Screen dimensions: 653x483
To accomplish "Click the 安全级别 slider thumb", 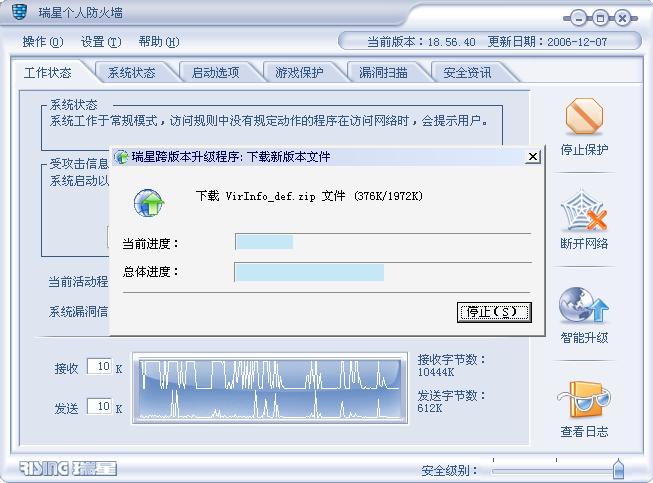I will pos(618,468).
